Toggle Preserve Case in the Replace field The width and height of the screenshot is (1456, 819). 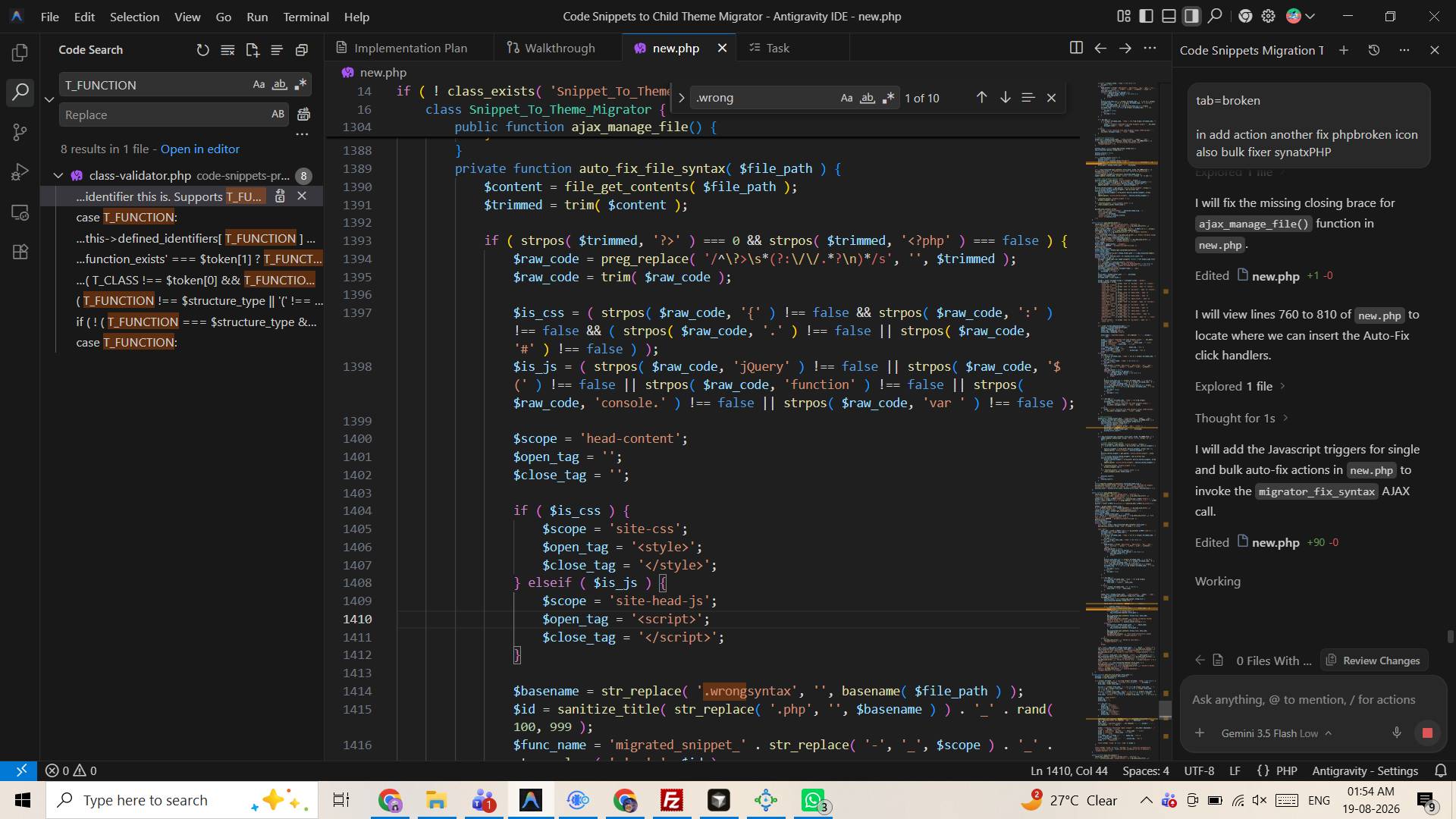(278, 115)
